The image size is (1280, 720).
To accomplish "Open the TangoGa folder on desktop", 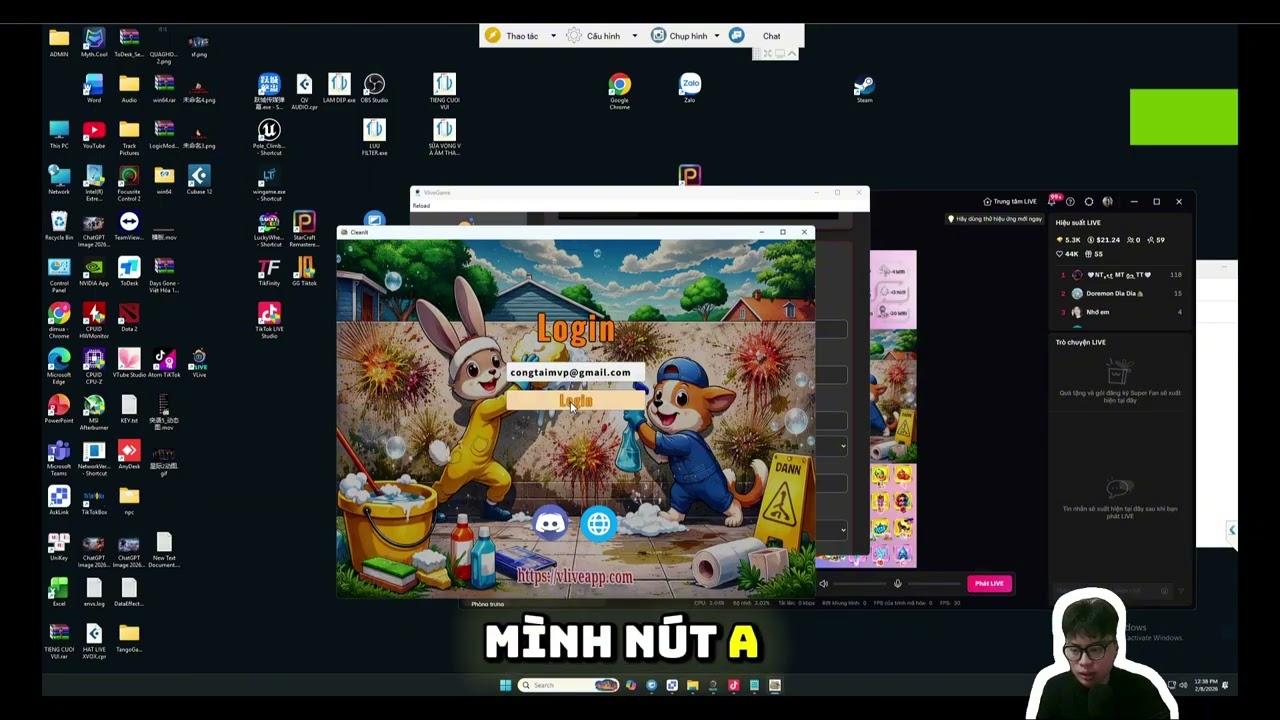I will pyautogui.click(x=129, y=637).
